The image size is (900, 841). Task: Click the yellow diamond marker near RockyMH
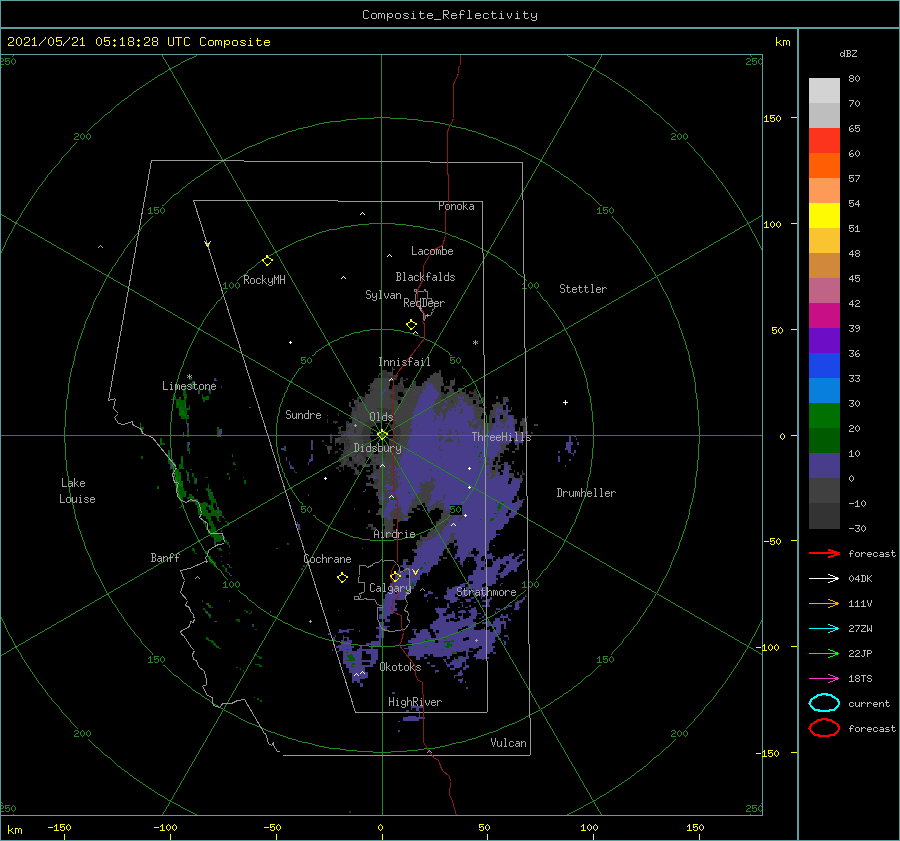267,261
